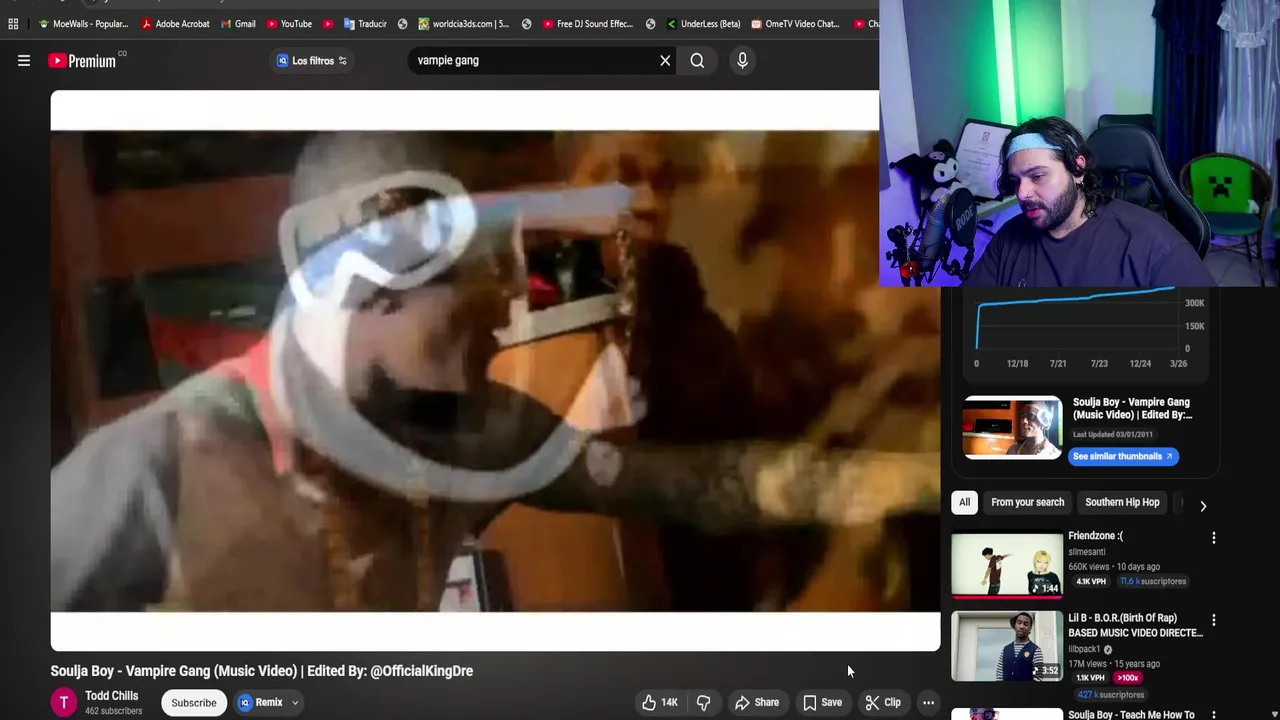Click the magnifying glass search button

pyautogui.click(x=697, y=61)
